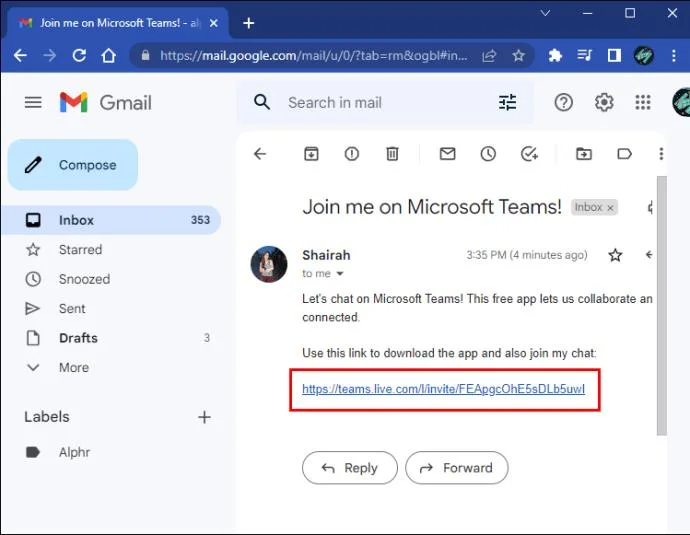Delete this email with the trash icon
The height and width of the screenshot is (535, 690).
pyautogui.click(x=392, y=154)
